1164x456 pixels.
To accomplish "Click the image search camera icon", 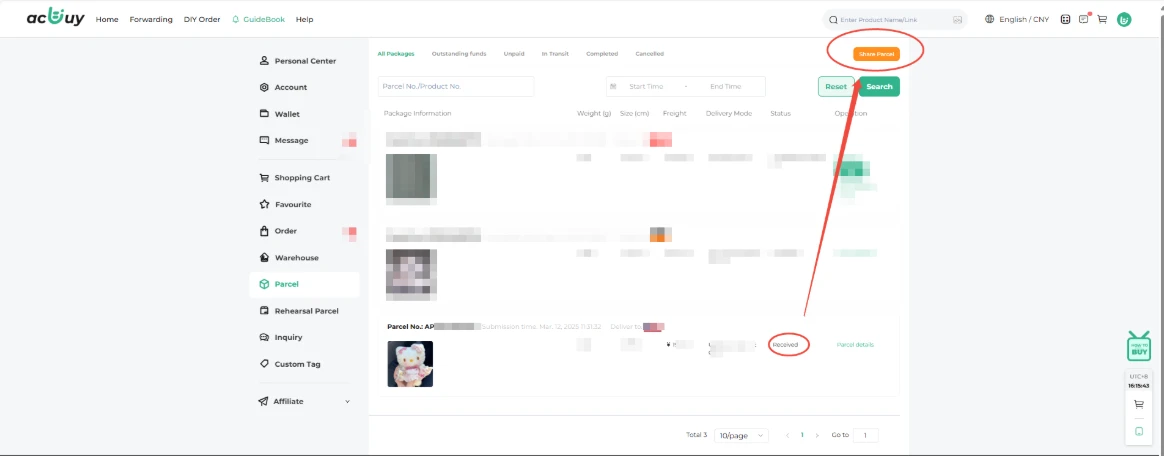I will point(957,19).
